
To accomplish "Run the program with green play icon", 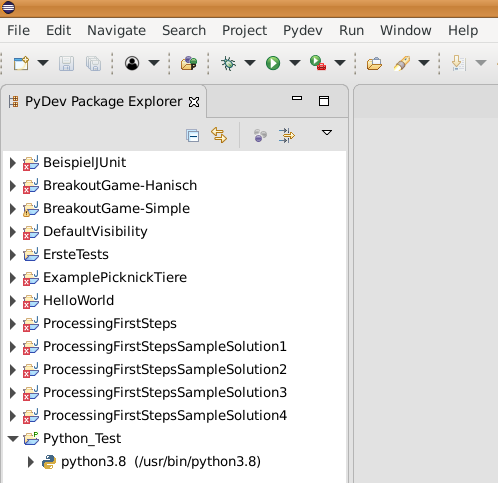I will (x=273, y=63).
